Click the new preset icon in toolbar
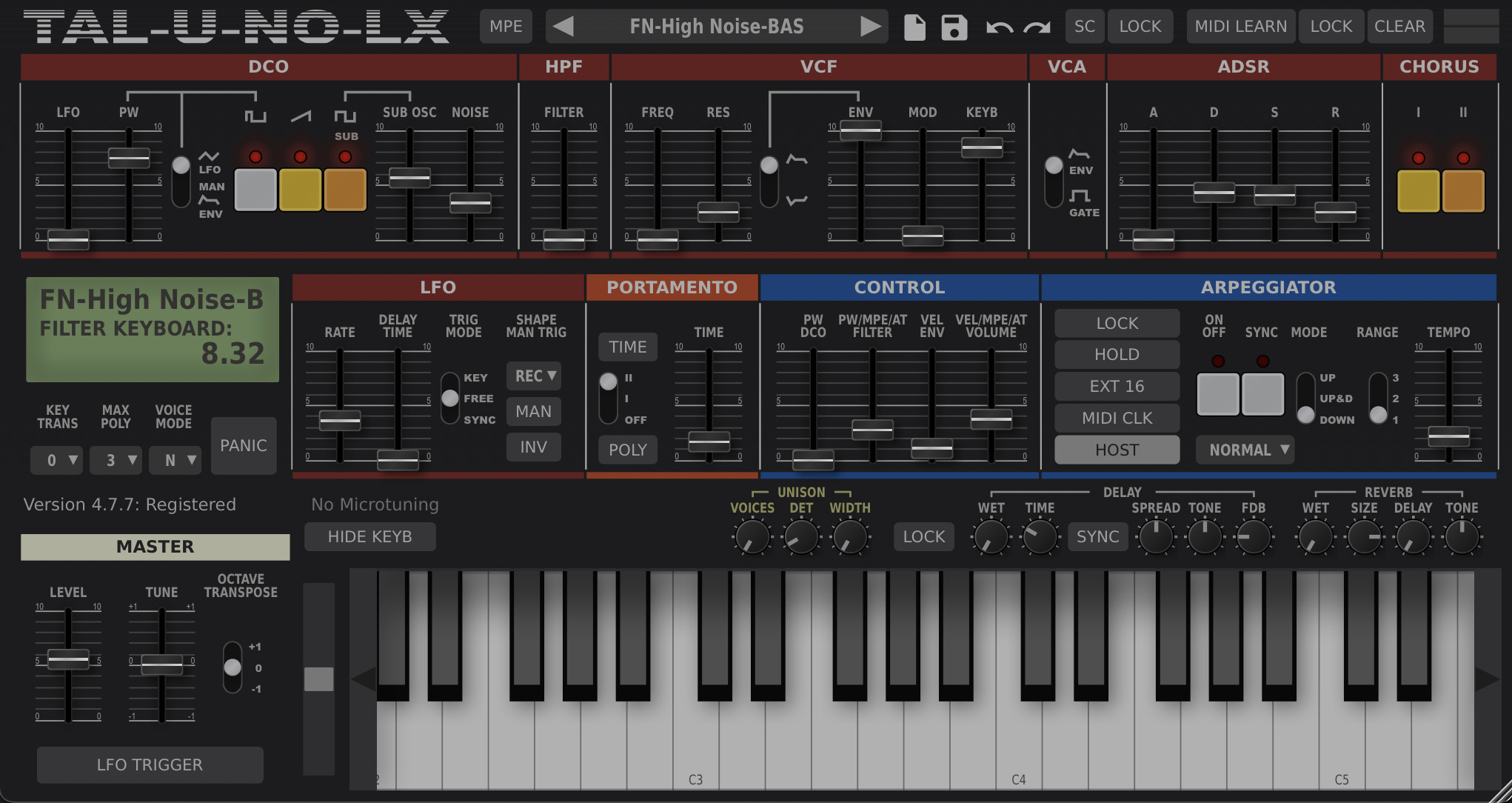1512x803 pixels. pos(918,27)
